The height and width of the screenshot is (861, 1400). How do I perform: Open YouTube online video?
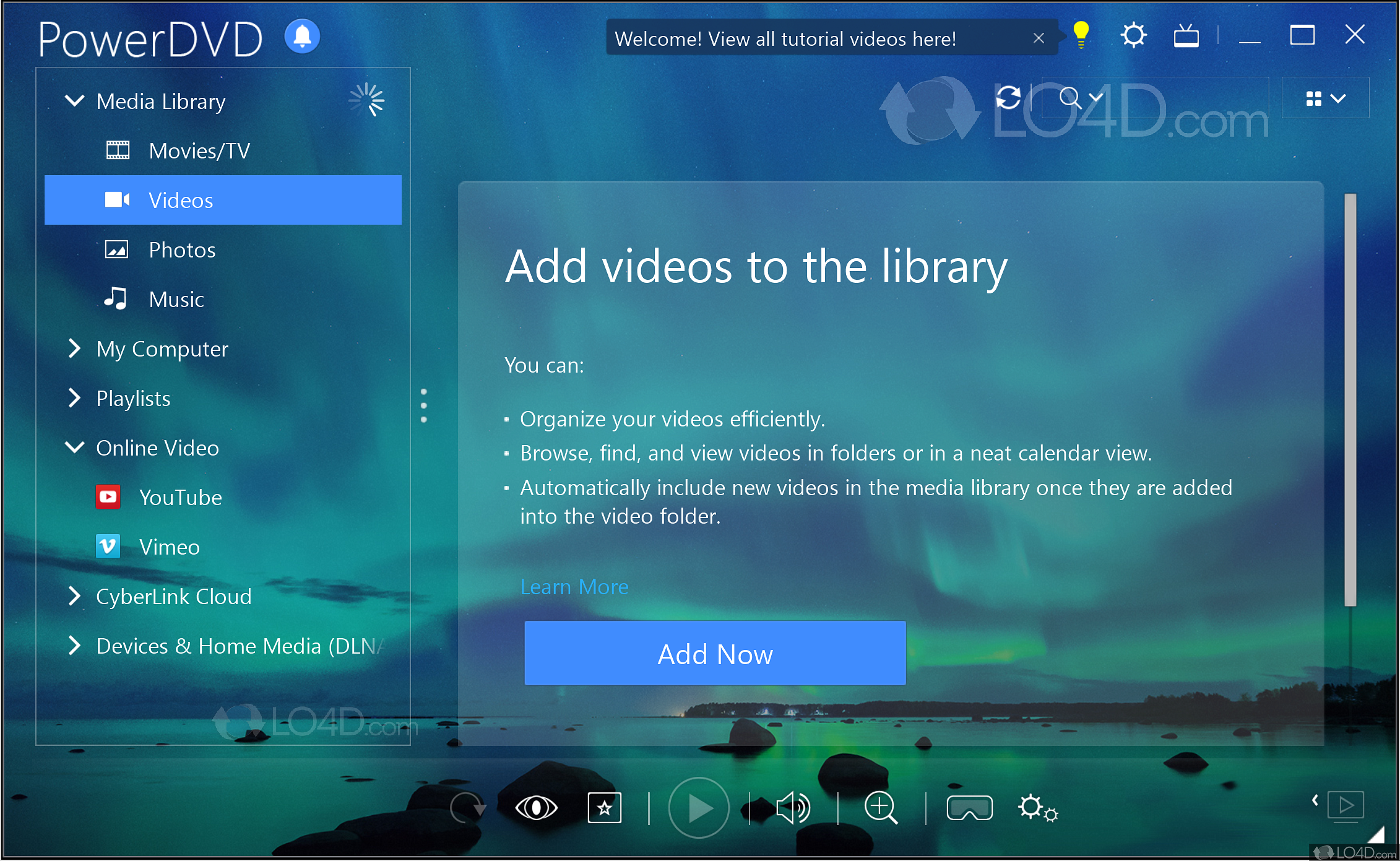(x=223, y=497)
